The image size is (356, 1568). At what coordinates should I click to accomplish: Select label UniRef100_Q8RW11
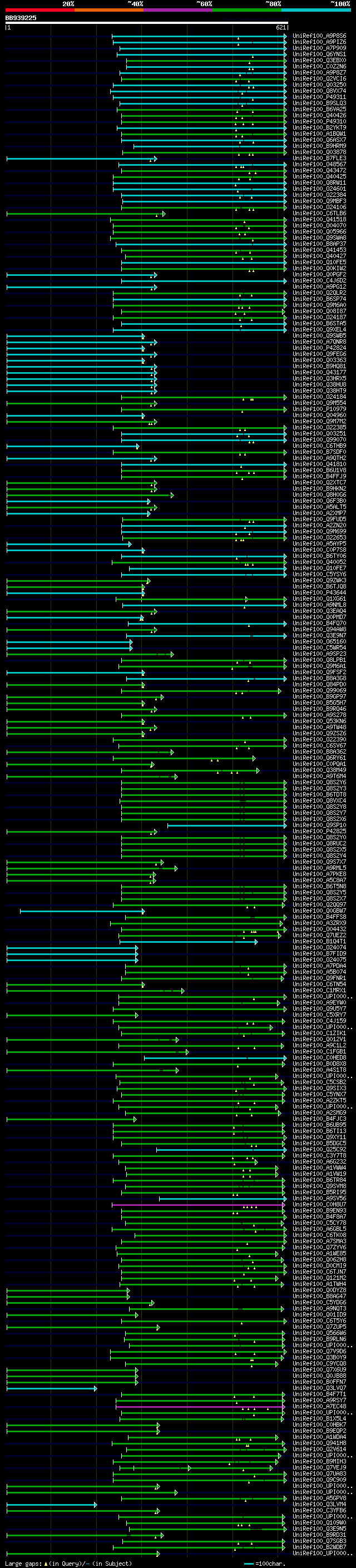[319, 182]
